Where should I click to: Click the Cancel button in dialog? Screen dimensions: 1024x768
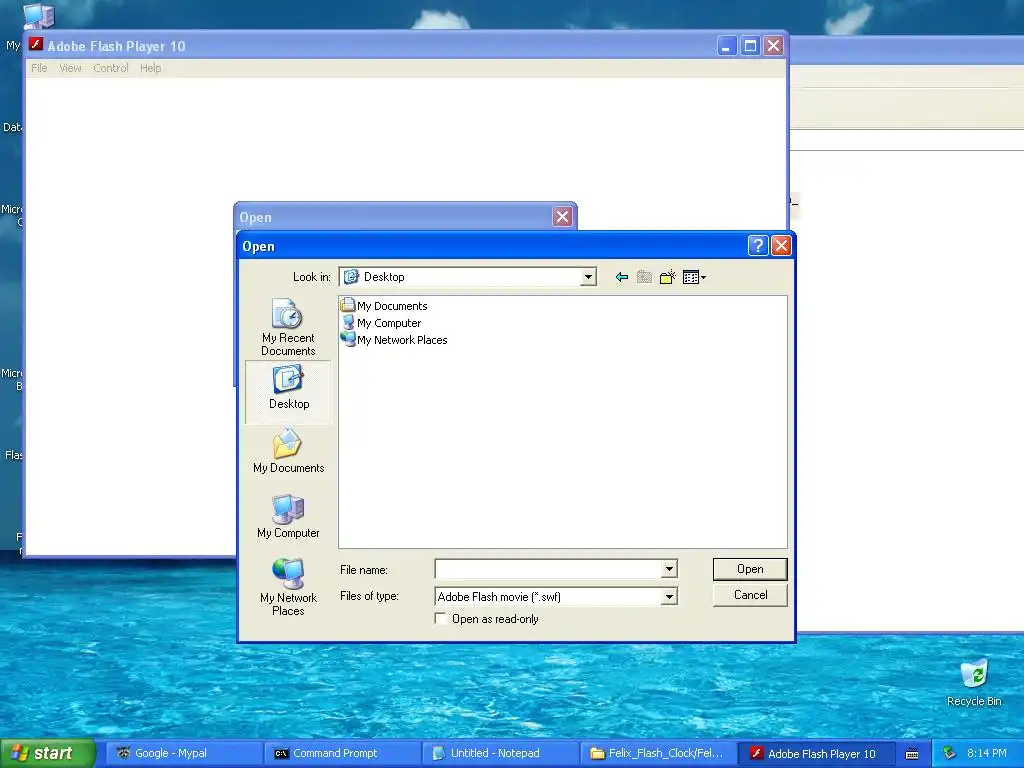pyautogui.click(x=750, y=595)
